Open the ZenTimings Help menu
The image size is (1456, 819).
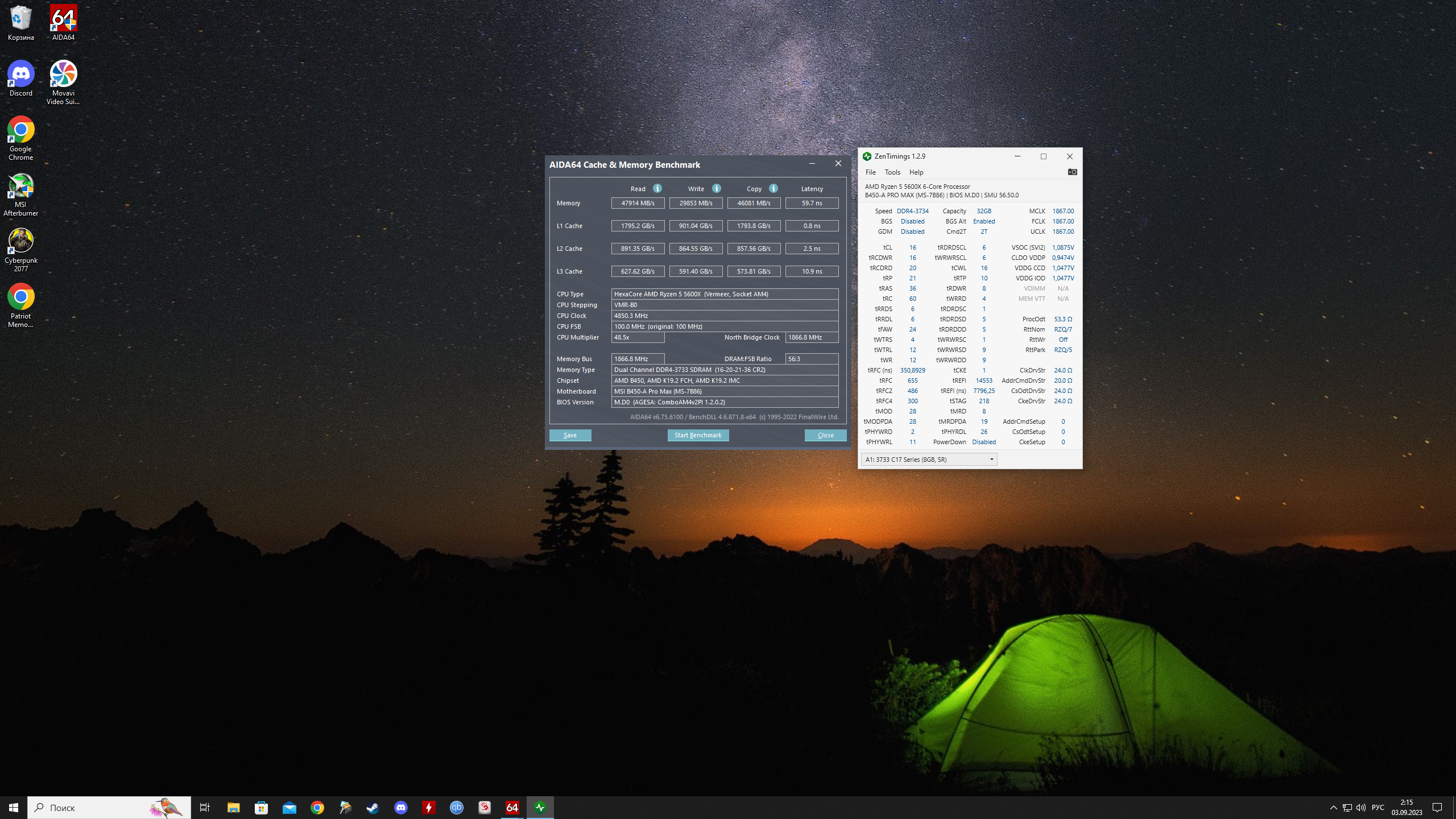coord(916,172)
